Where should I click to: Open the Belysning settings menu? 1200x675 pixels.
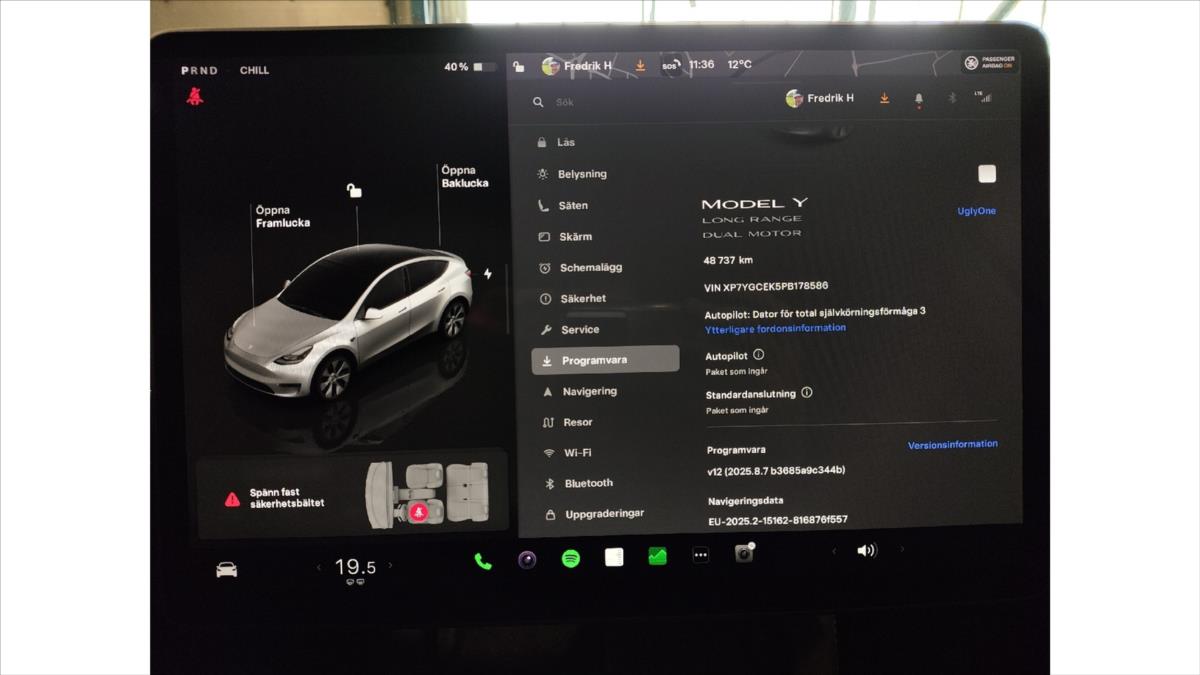tap(605, 174)
